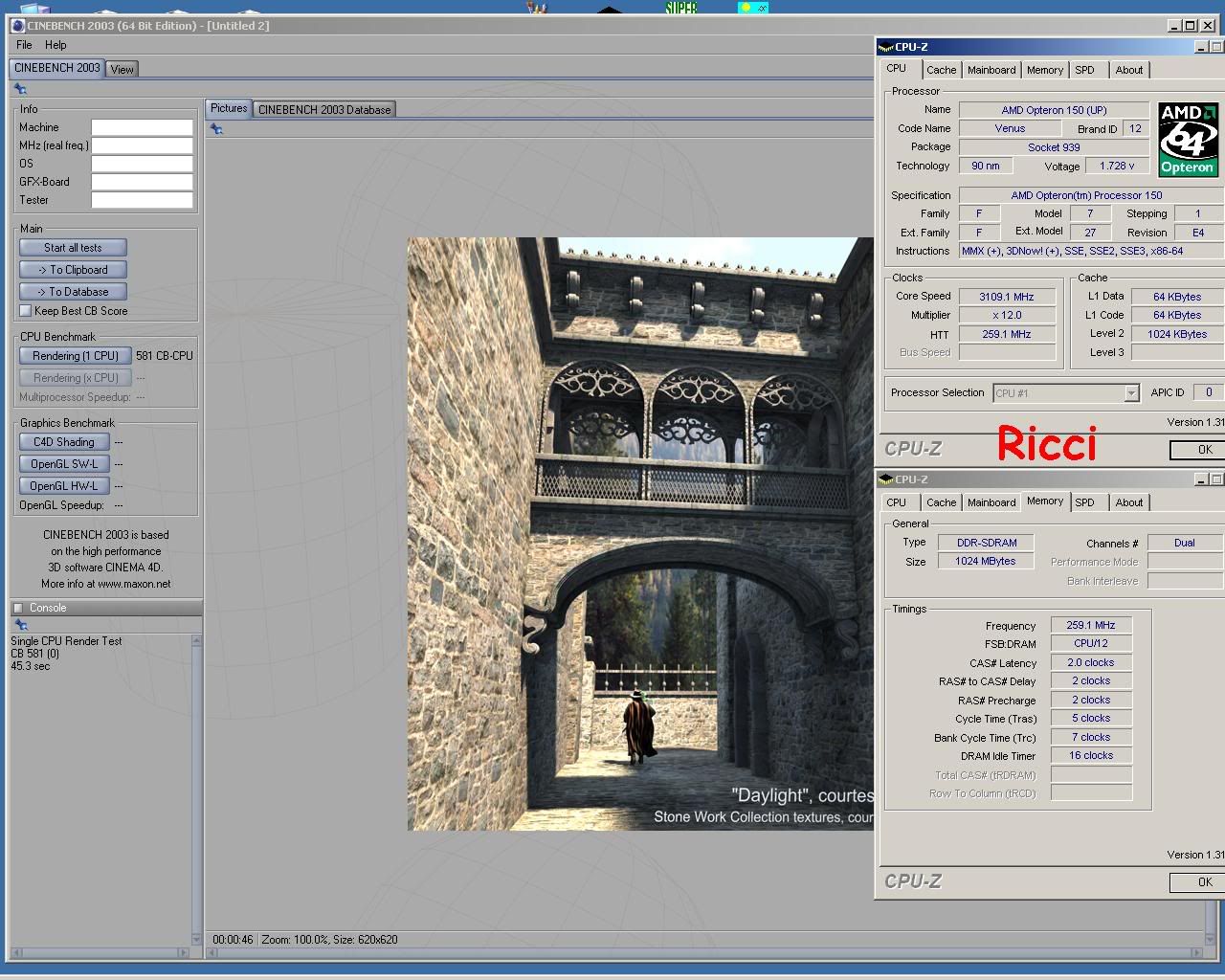The image size is (1225, 980).
Task: Open Mainboard tab in upper CPU-Z window
Action: pos(991,70)
